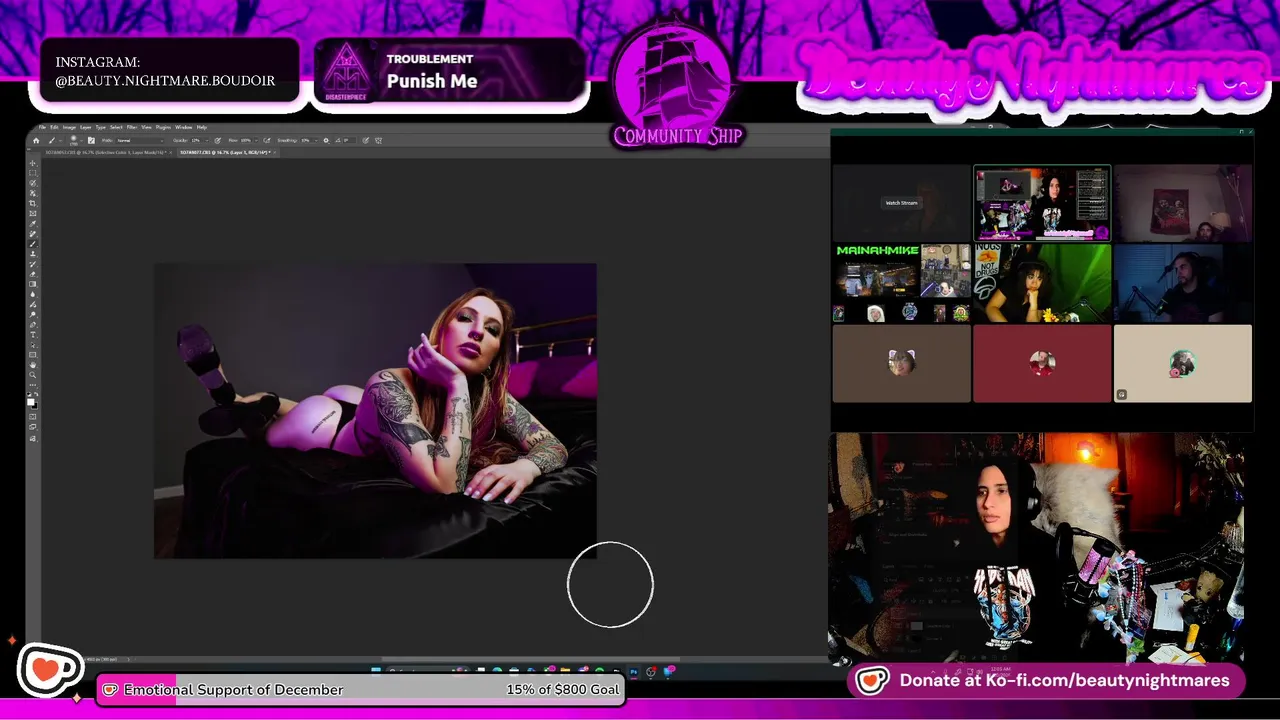The height and width of the screenshot is (720, 1280).
Task: Select the Move tool in Photoshop
Action: pos(32,163)
